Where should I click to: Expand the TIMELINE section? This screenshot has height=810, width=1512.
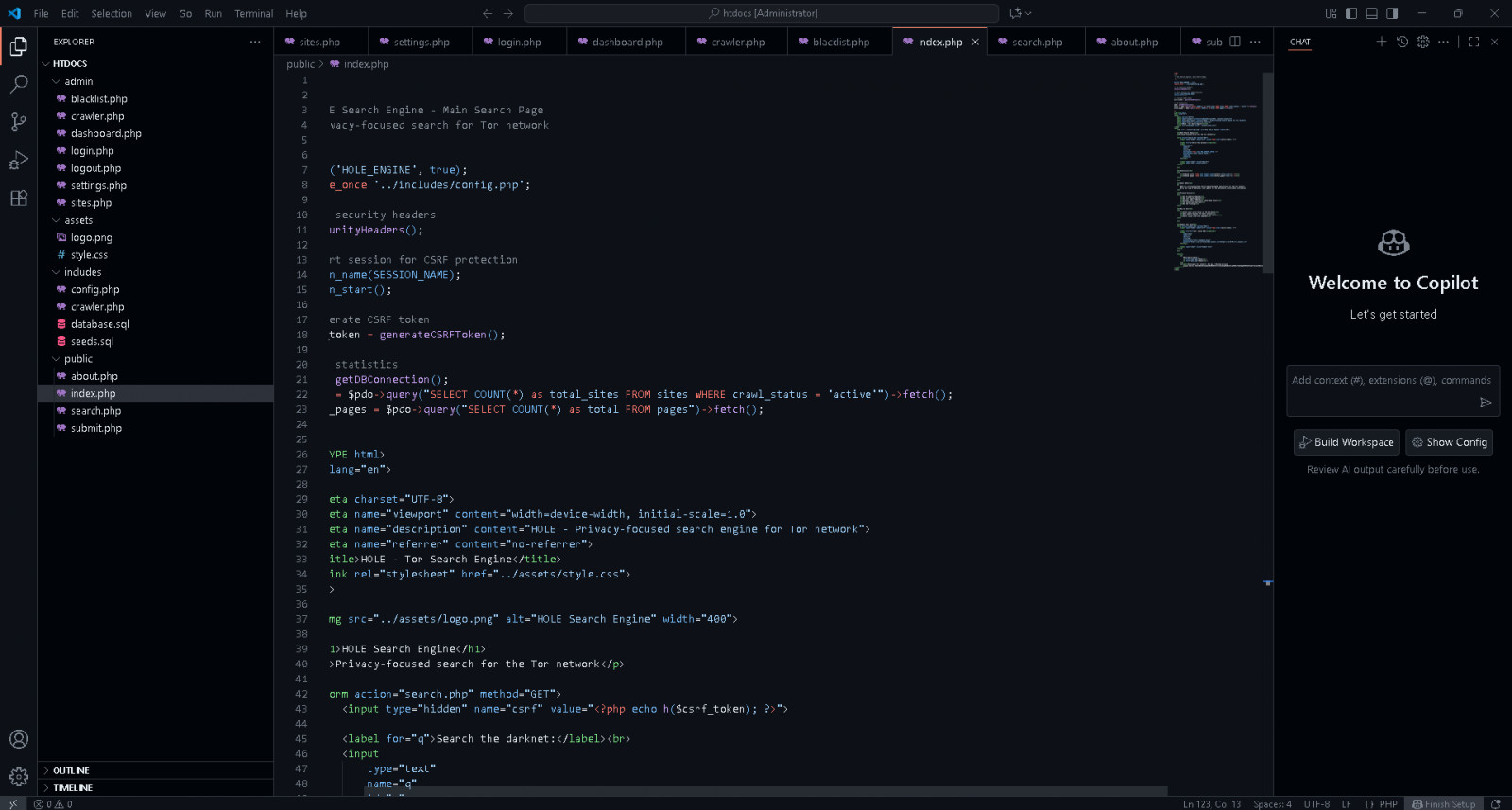click(x=72, y=787)
